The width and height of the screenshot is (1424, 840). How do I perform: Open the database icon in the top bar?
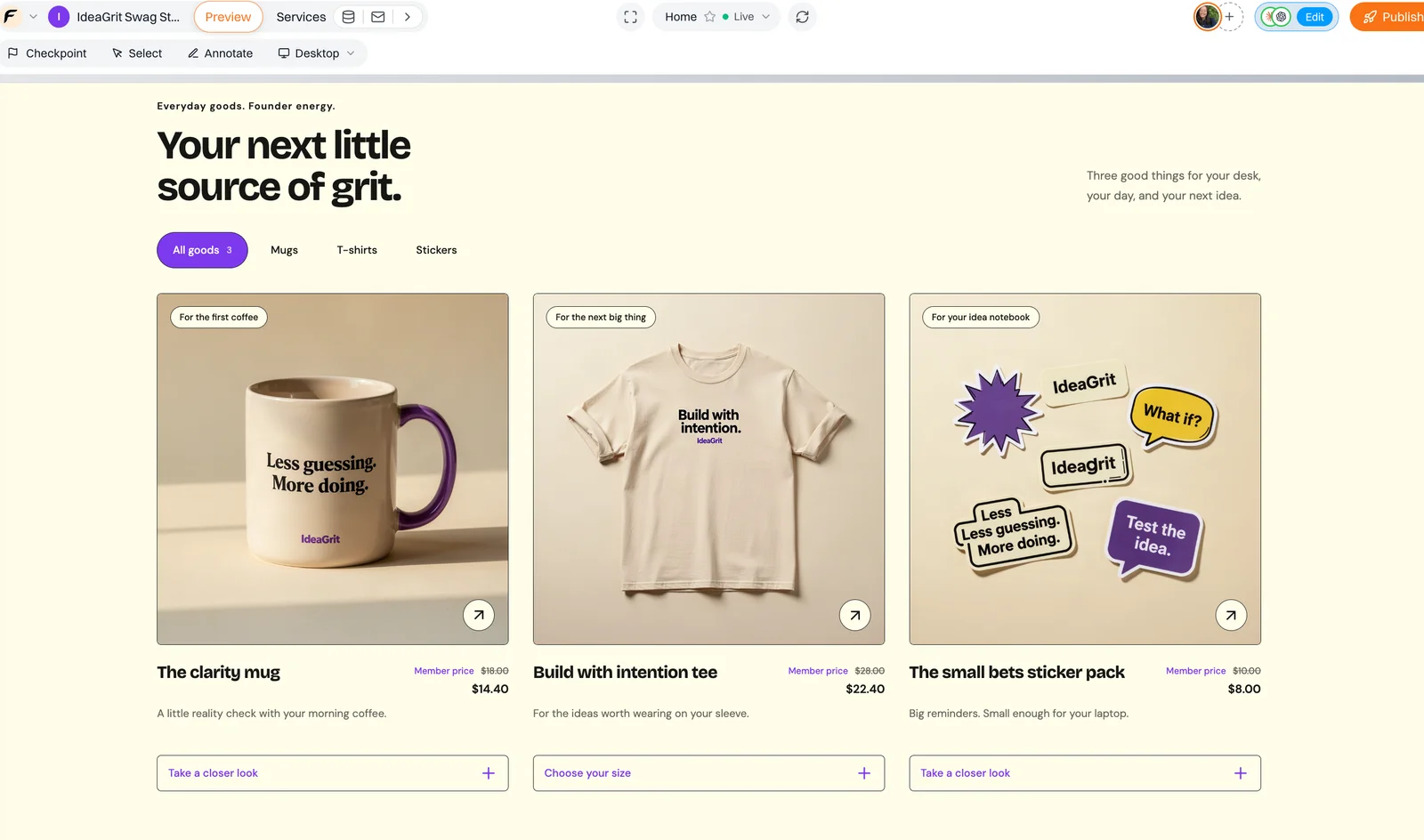pyautogui.click(x=349, y=17)
